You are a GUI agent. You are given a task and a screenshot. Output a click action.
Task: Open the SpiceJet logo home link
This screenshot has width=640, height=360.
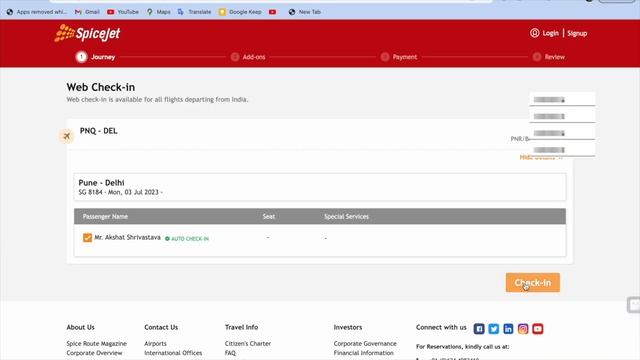(87, 33)
